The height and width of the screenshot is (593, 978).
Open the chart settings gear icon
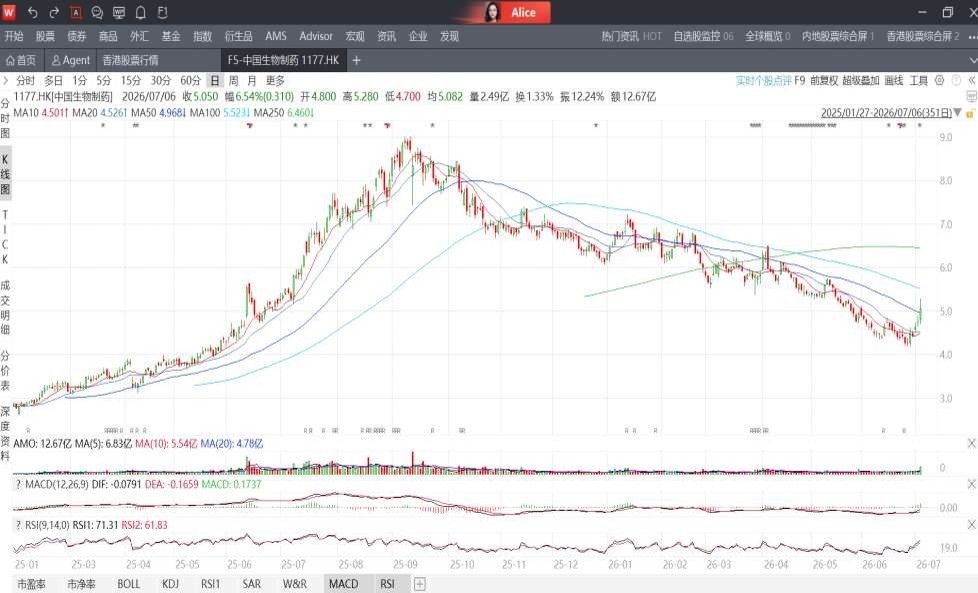[x=939, y=80]
